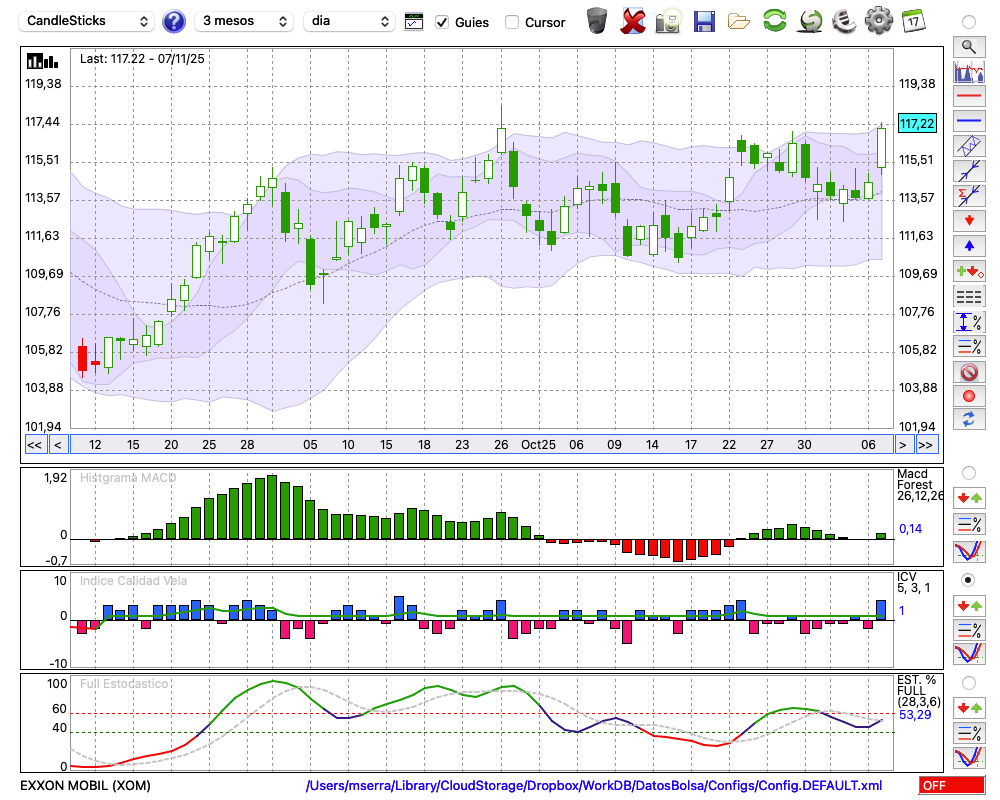Select the radio button beside Macd Forest panel

tap(968, 472)
